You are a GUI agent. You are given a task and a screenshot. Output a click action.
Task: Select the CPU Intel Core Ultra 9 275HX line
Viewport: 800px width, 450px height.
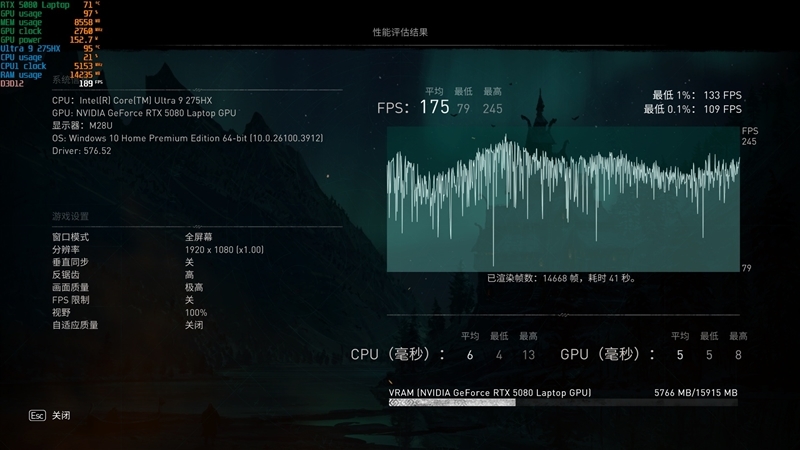point(132,101)
